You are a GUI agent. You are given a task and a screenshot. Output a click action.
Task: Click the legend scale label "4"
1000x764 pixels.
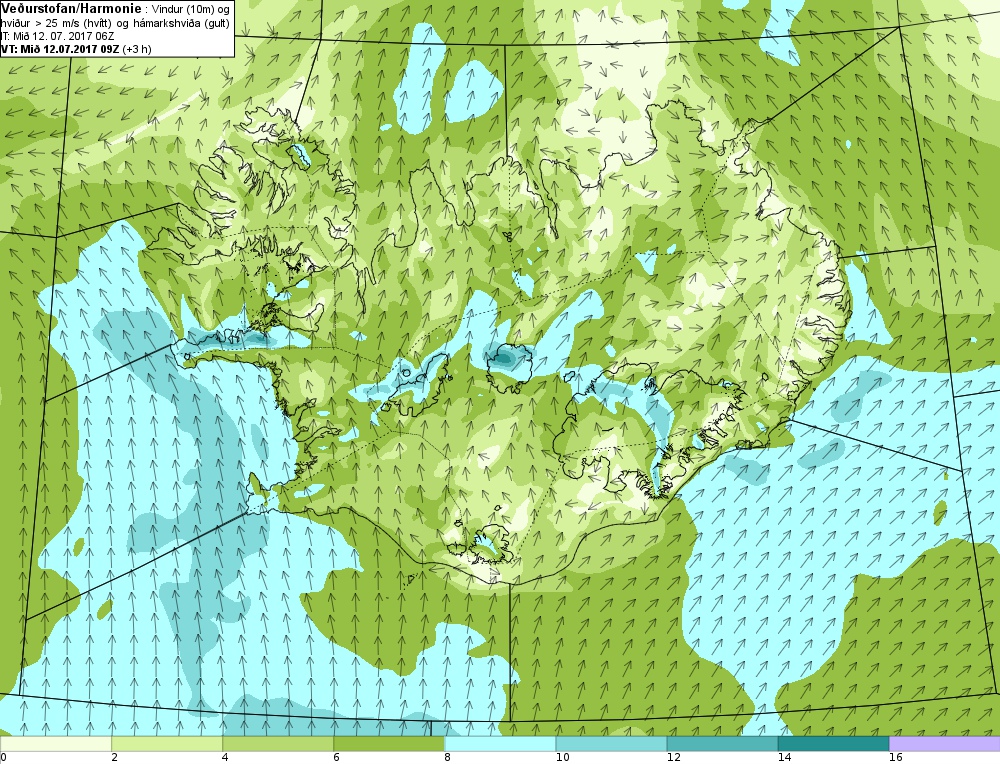point(225,758)
